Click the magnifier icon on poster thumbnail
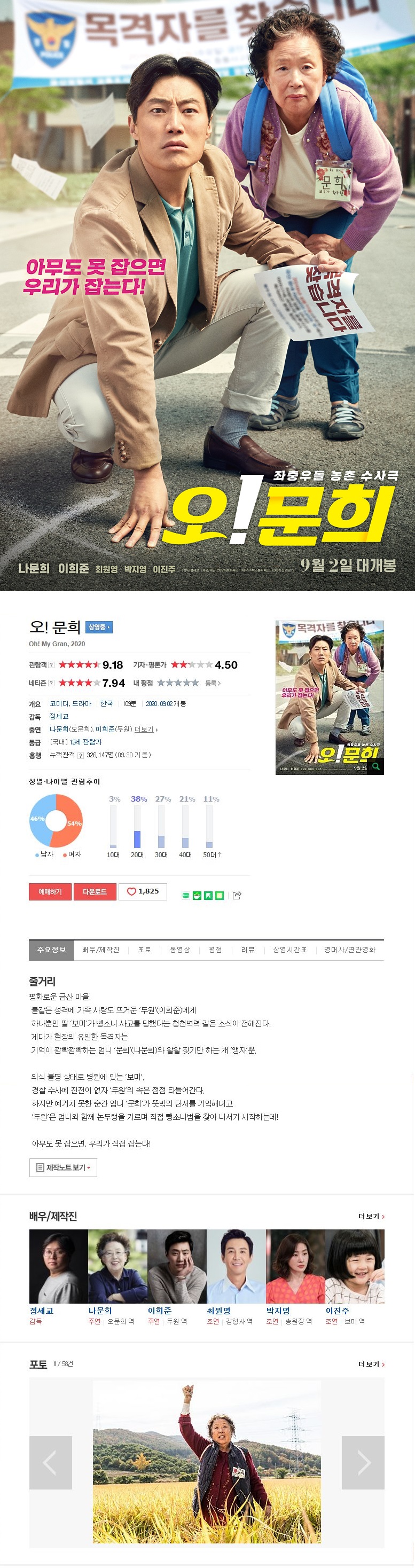415x1568 pixels. pyautogui.click(x=376, y=766)
